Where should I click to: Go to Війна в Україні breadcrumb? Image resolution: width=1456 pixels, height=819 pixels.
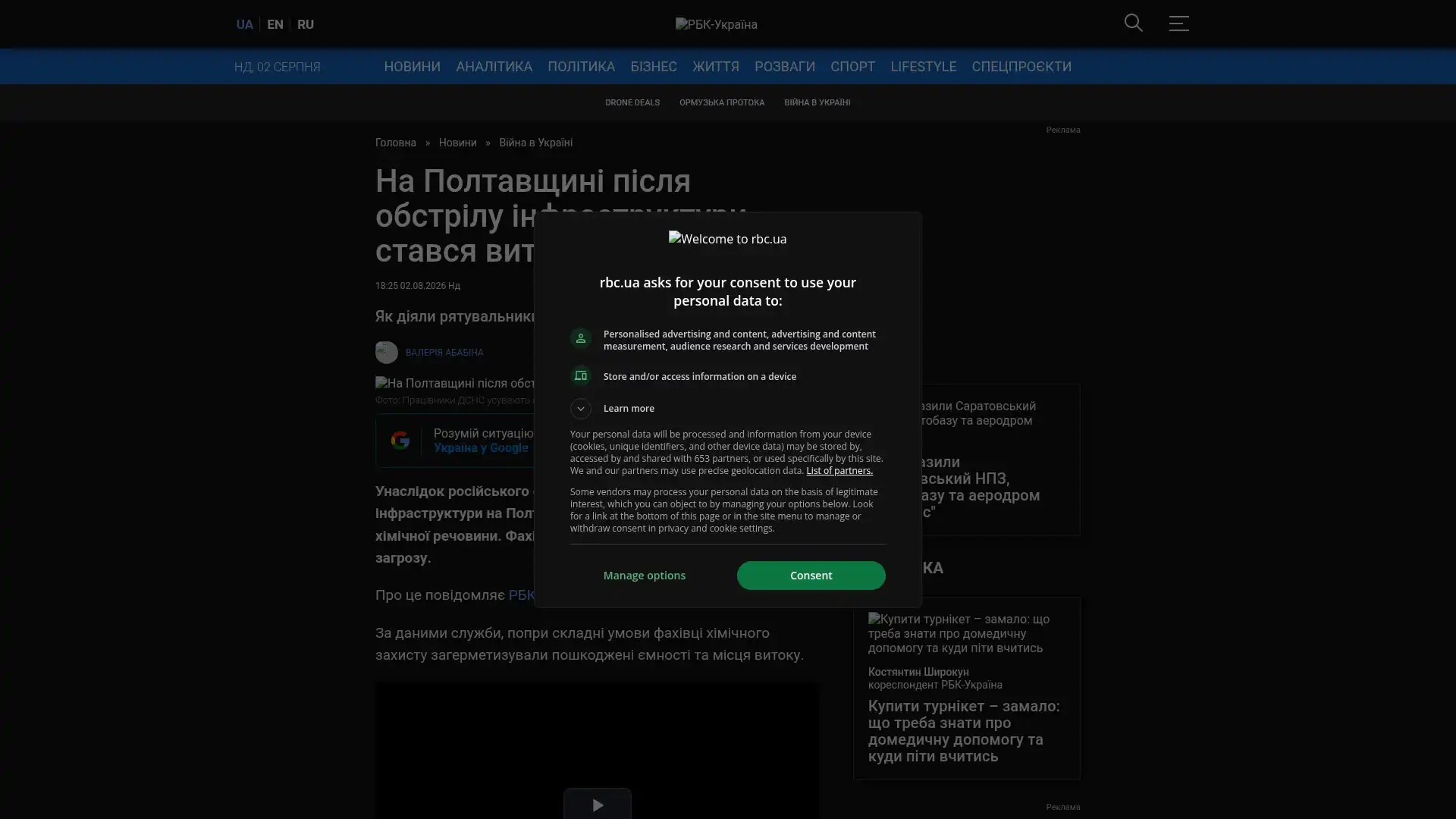535,143
